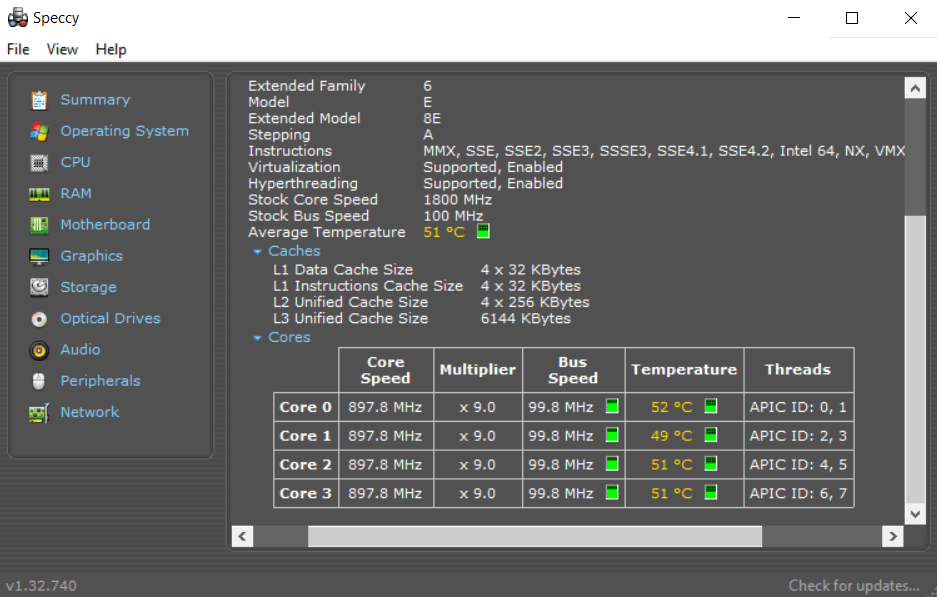Select the RAM sidebar icon
Viewport: 937px width, 597px height.
(x=38, y=193)
